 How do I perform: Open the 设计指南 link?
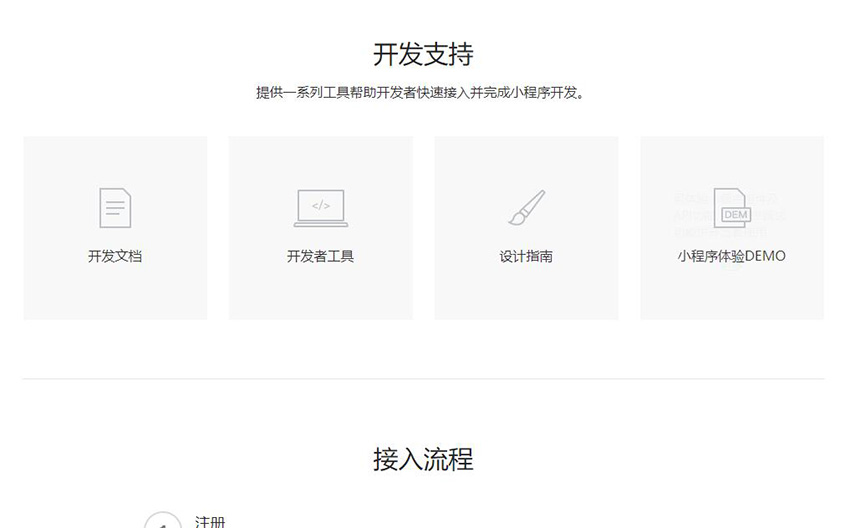coord(526,256)
